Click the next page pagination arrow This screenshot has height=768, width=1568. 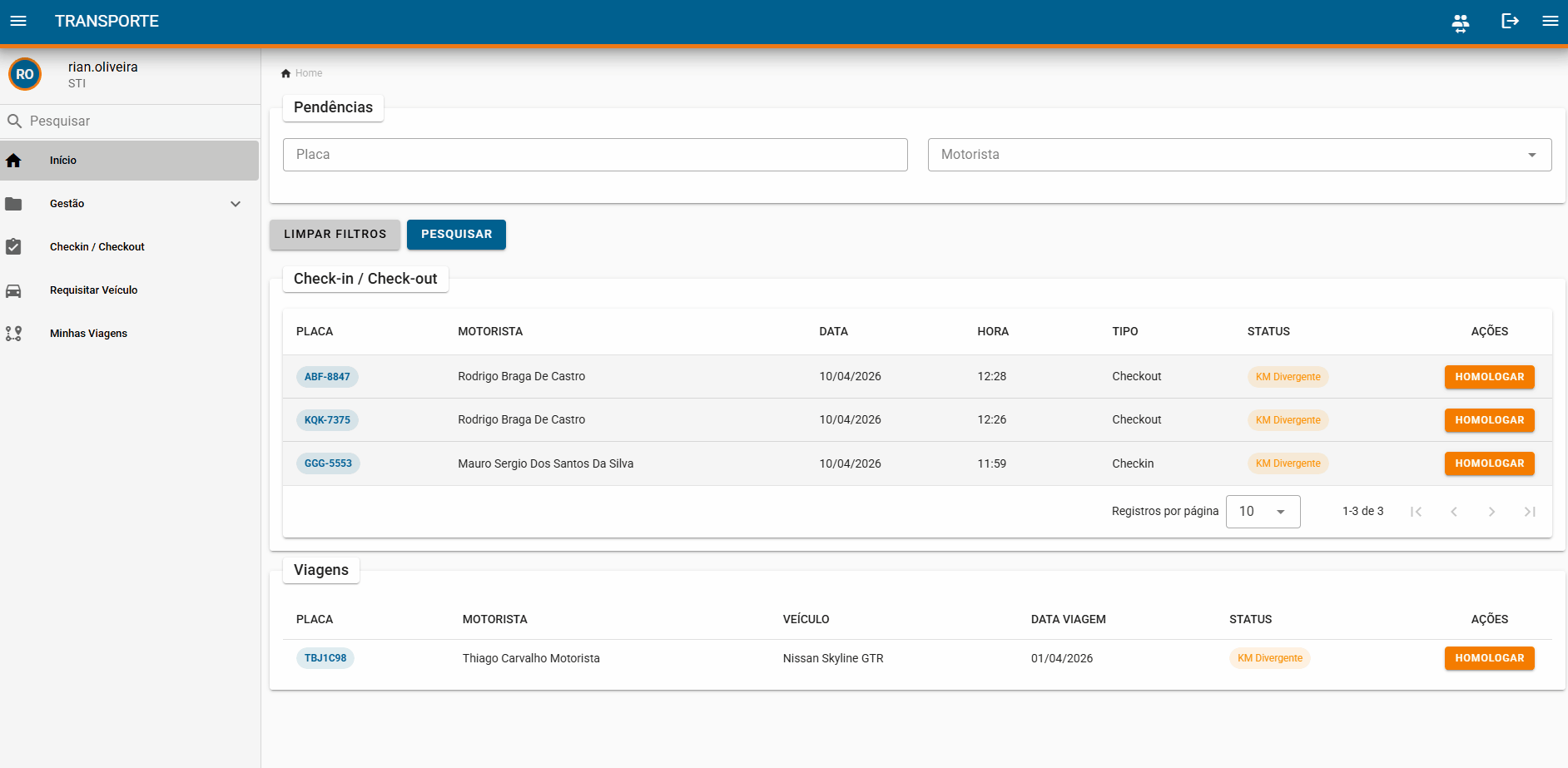click(1491, 512)
